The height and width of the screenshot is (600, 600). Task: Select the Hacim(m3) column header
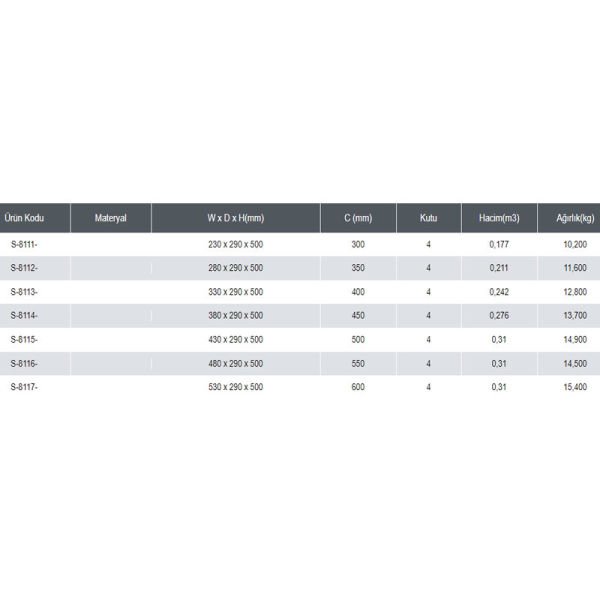coord(499,218)
